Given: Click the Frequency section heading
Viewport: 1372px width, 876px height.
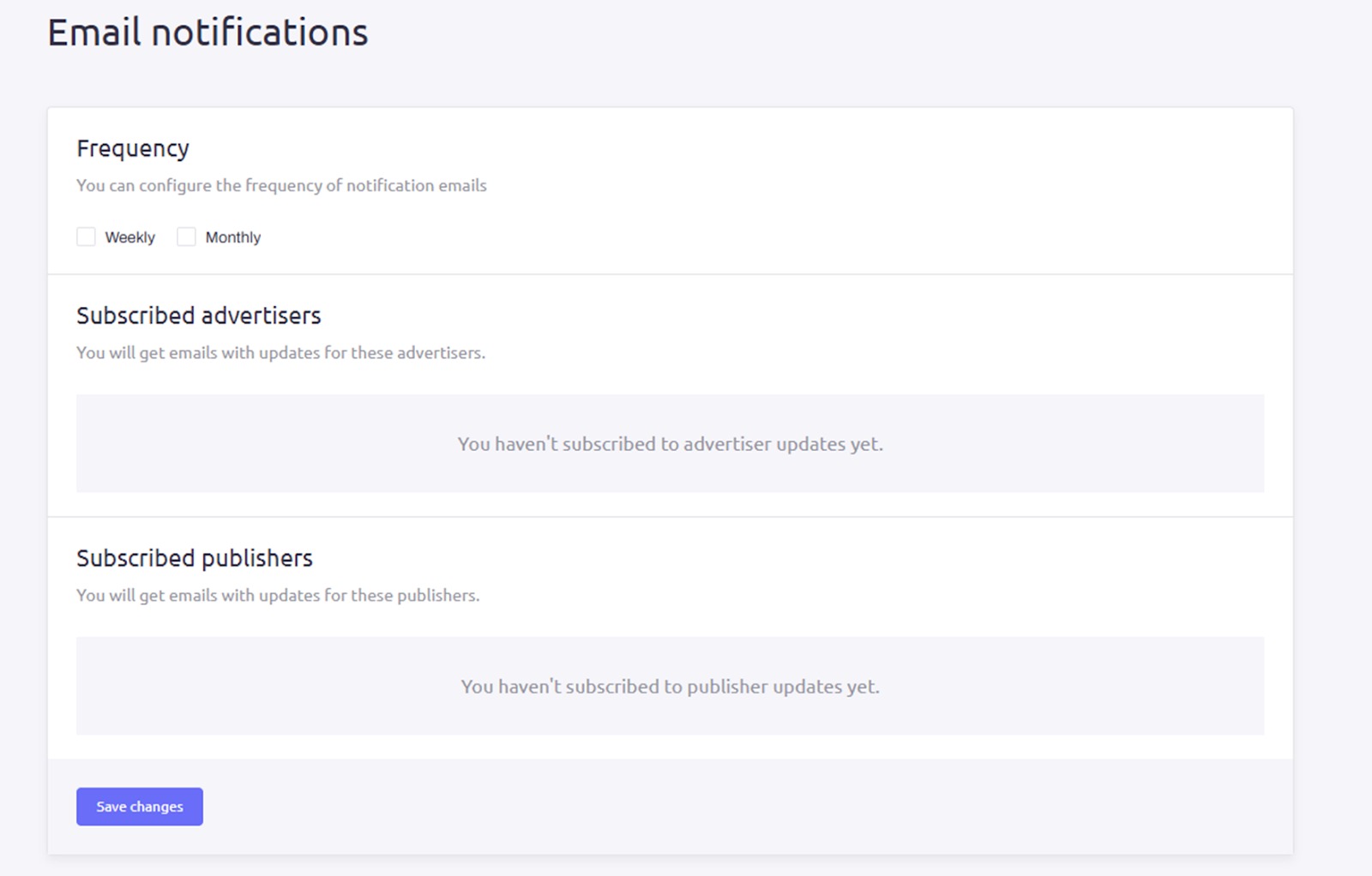Looking at the screenshot, I should [x=134, y=148].
